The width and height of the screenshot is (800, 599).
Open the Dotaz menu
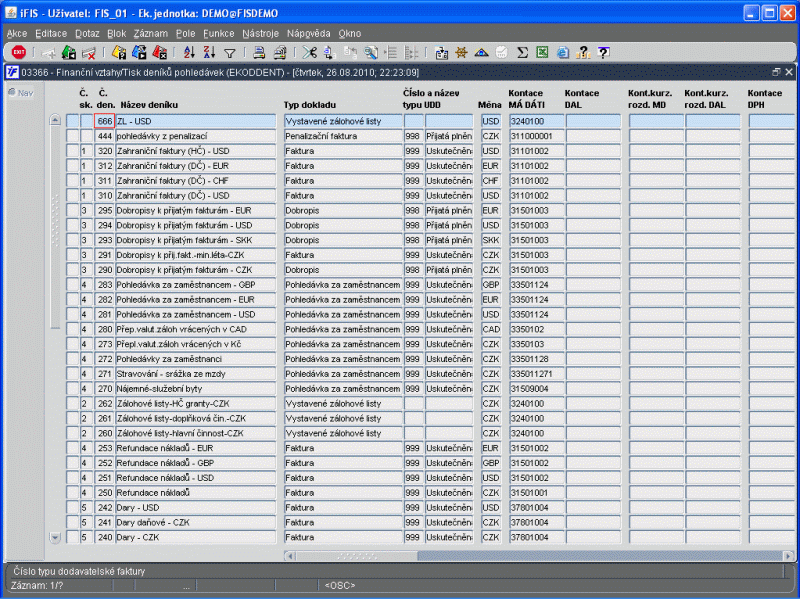(87, 34)
